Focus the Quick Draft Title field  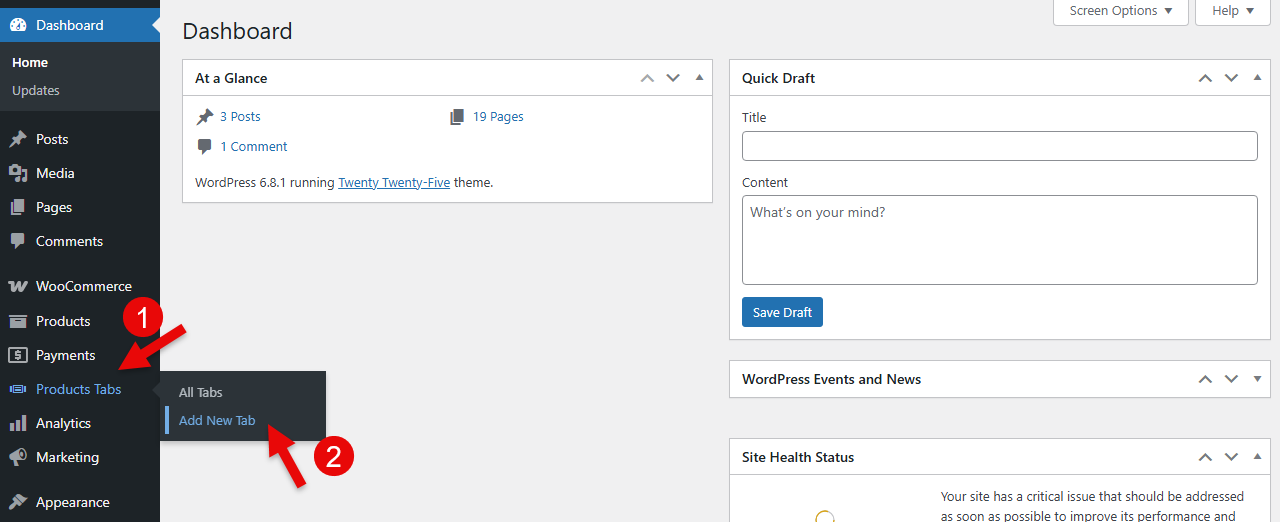[999, 146]
